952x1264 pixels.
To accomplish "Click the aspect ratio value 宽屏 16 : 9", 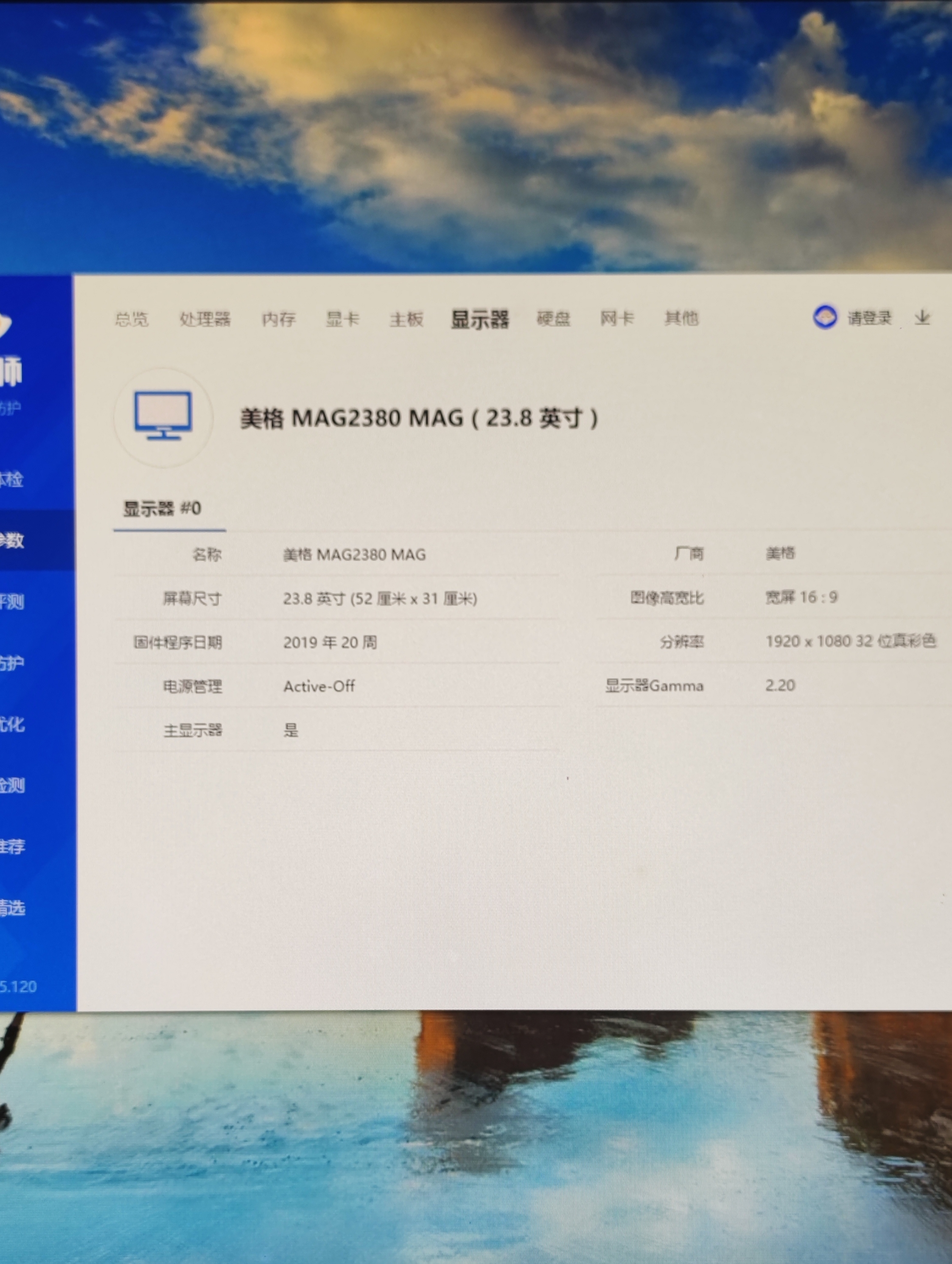I will pyautogui.click(x=801, y=597).
